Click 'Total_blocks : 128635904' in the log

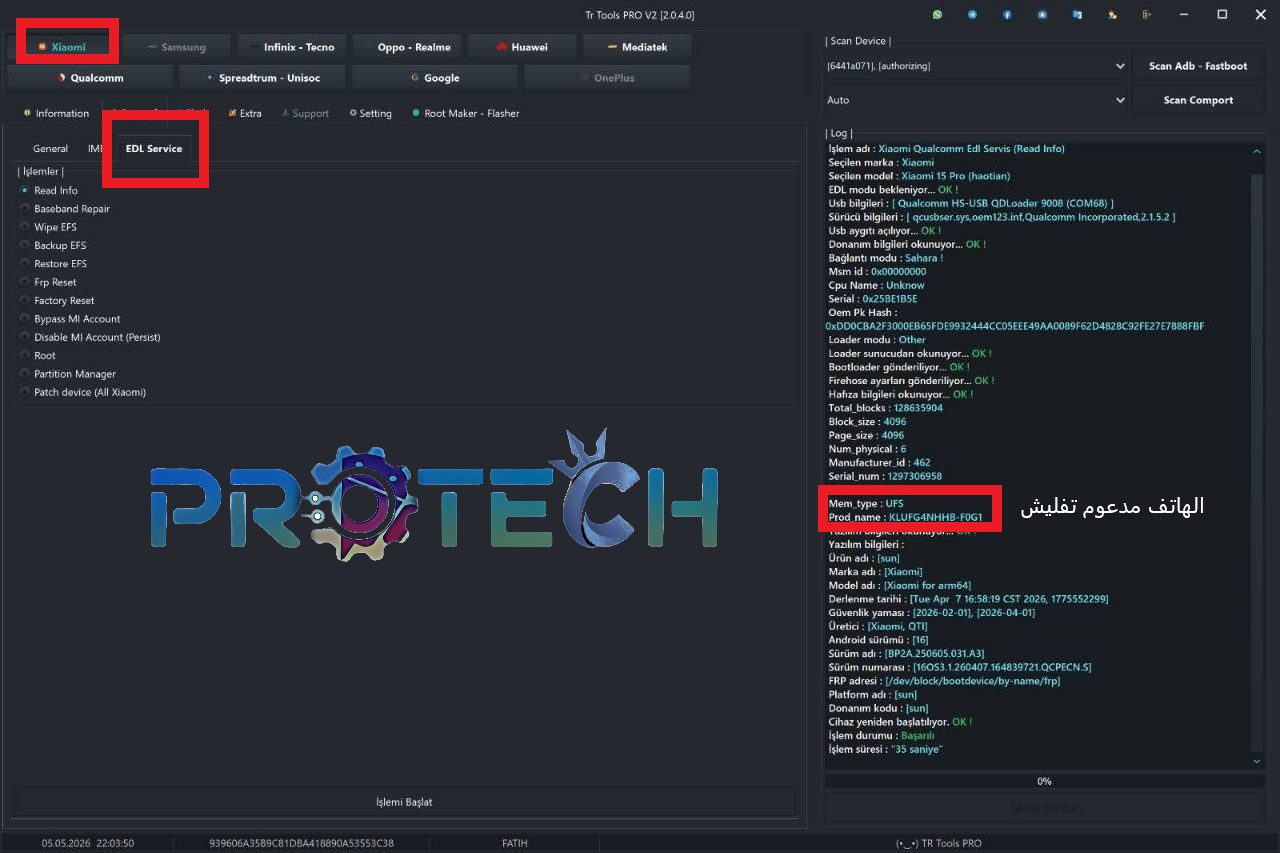[885, 408]
